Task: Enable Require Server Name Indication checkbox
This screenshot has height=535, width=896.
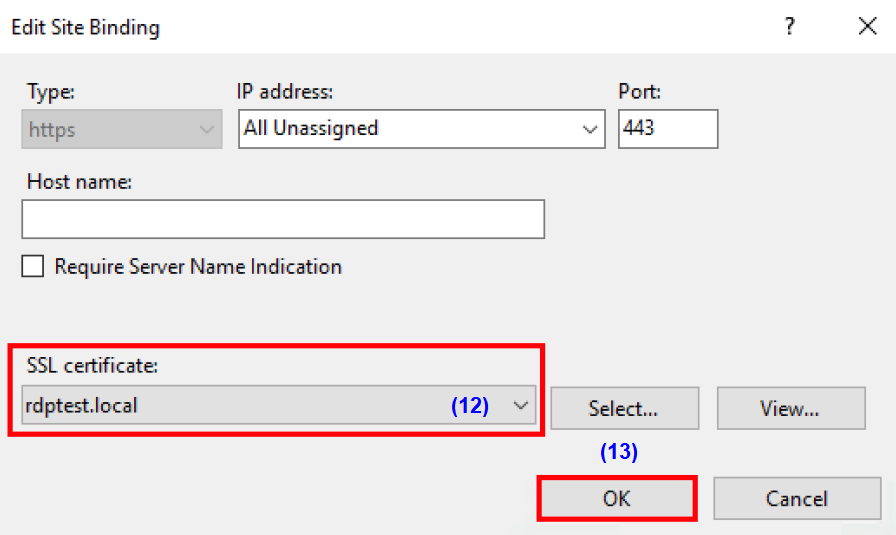Action: [x=34, y=267]
